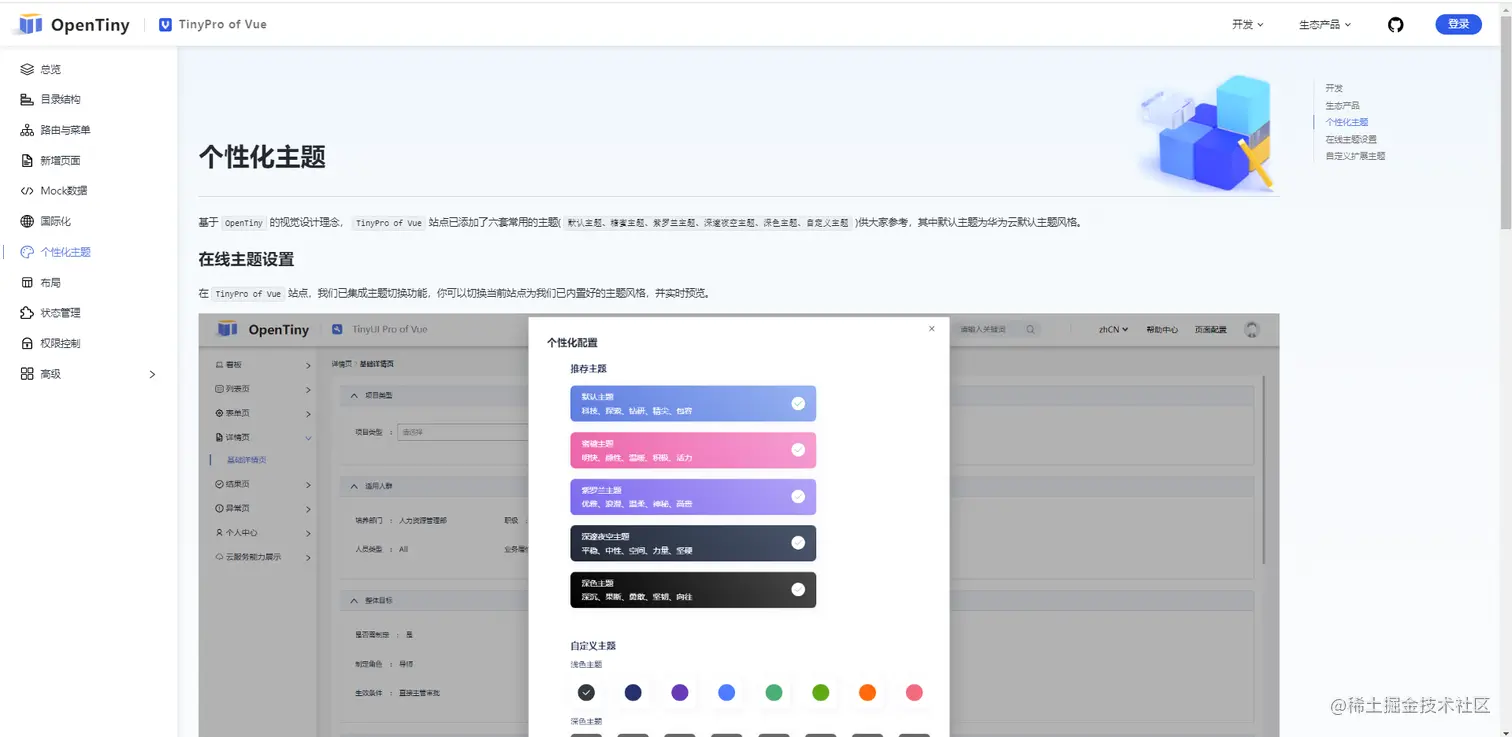
Task: Click 页面配置 in the preview header
Action: 1210,329
